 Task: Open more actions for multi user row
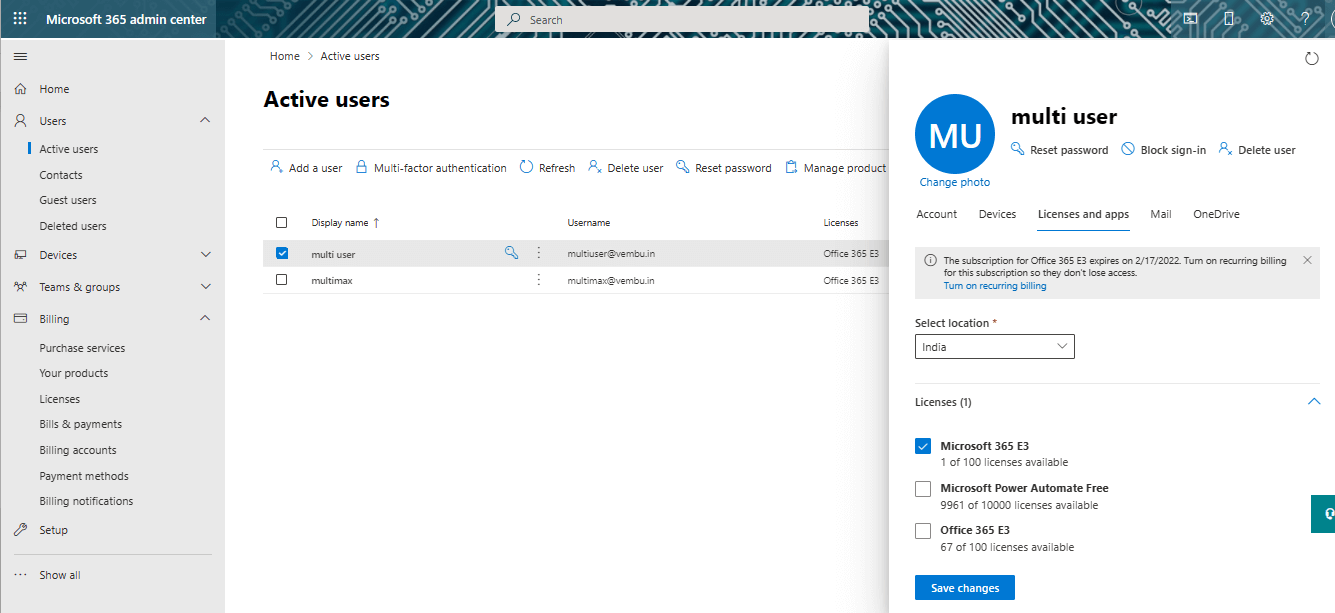point(539,253)
